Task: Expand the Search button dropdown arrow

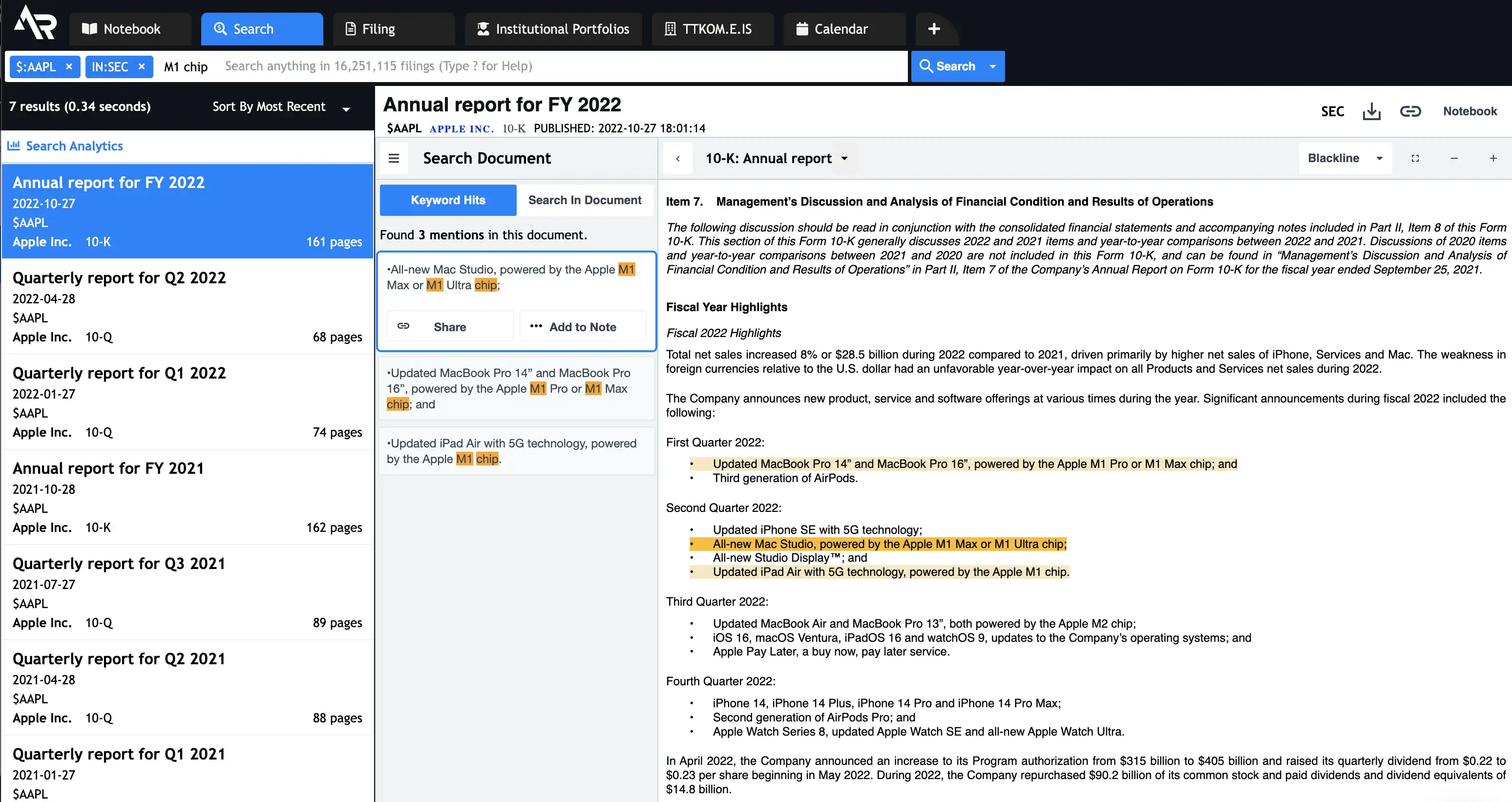Action: click(993, 66)
